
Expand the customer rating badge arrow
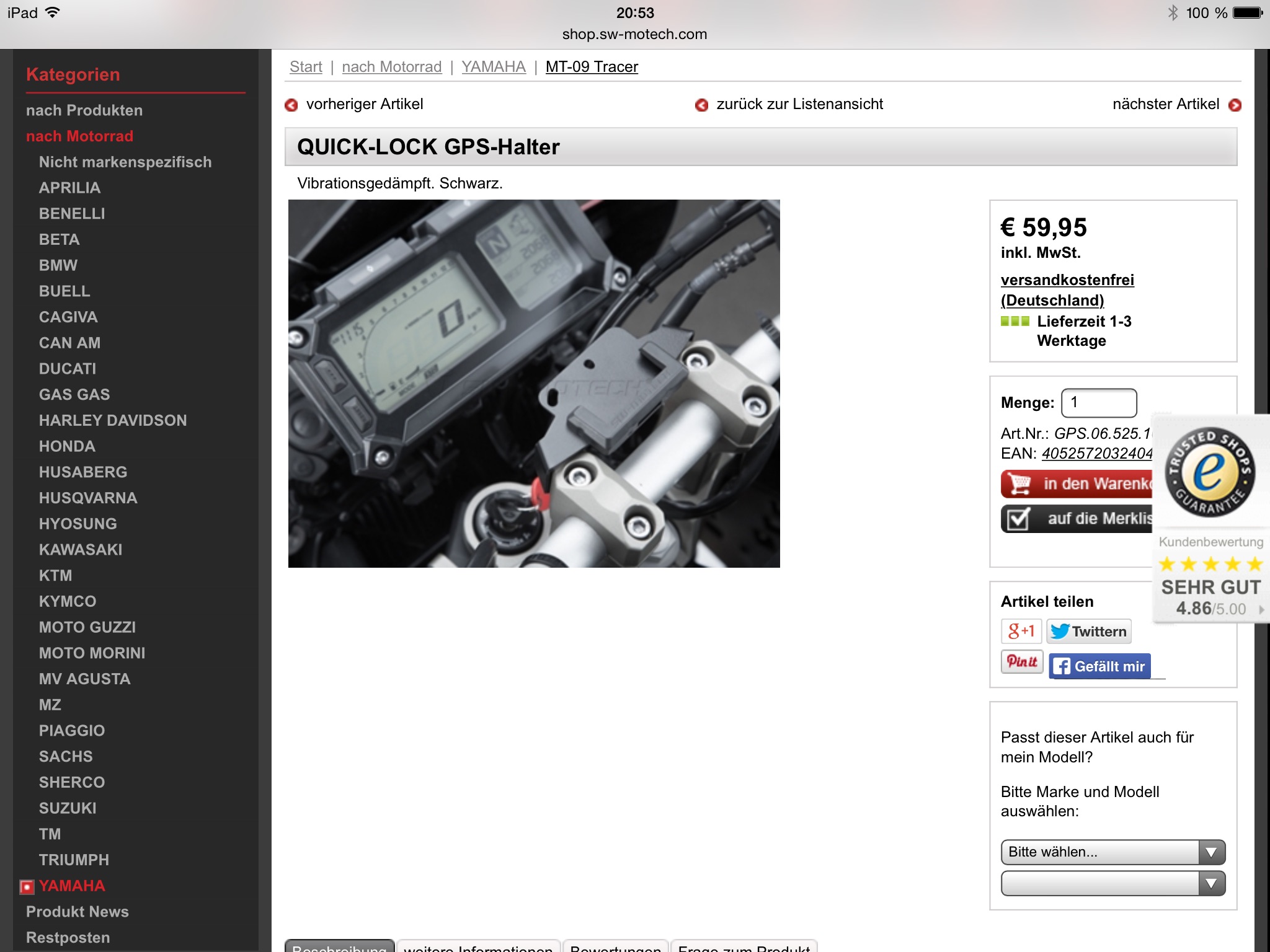click(x=1261, y=610)
